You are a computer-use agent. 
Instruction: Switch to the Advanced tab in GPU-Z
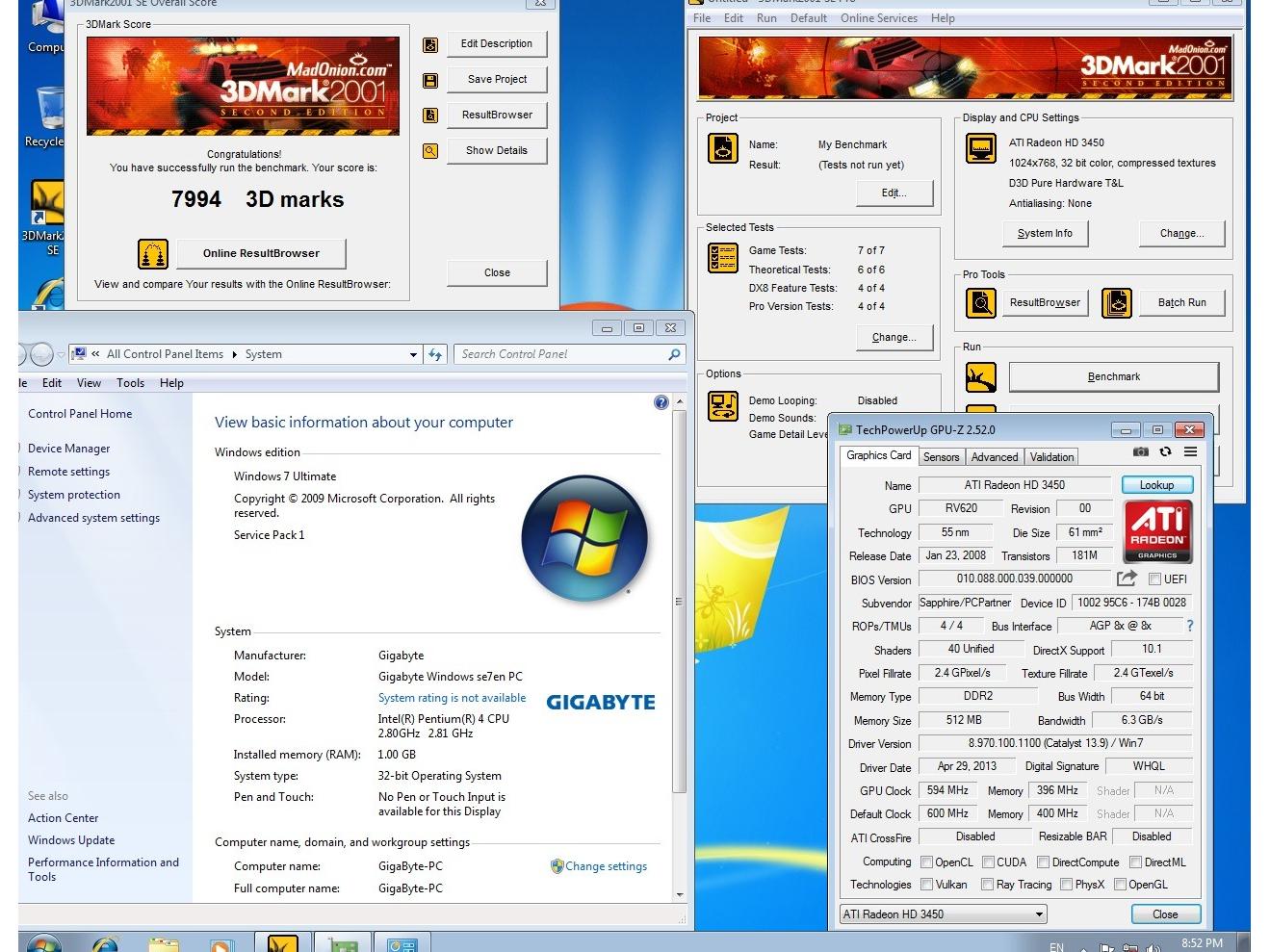(x=995, y=457)
